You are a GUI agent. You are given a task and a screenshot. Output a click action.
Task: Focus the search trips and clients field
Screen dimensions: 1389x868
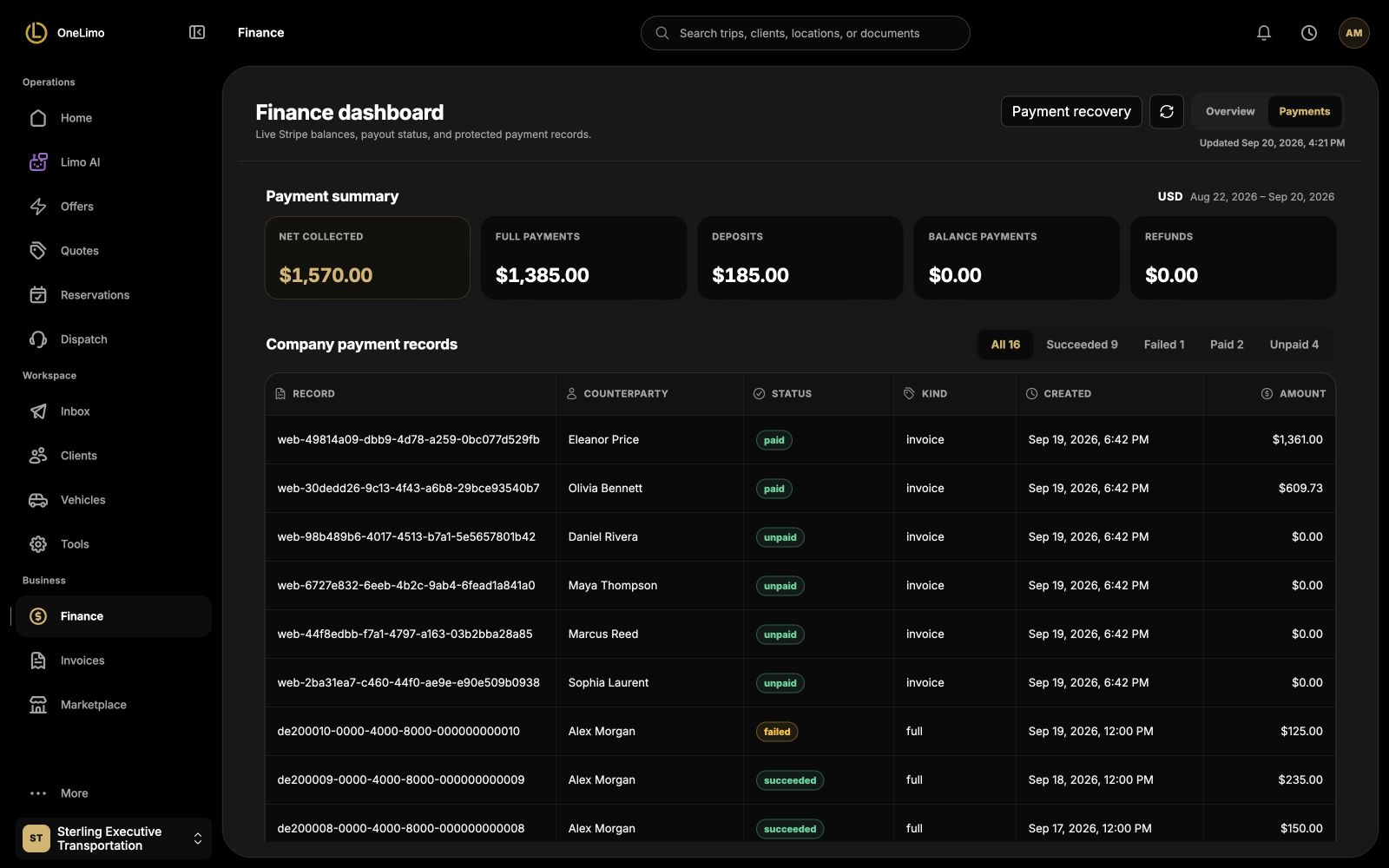[x=805, y=33]
